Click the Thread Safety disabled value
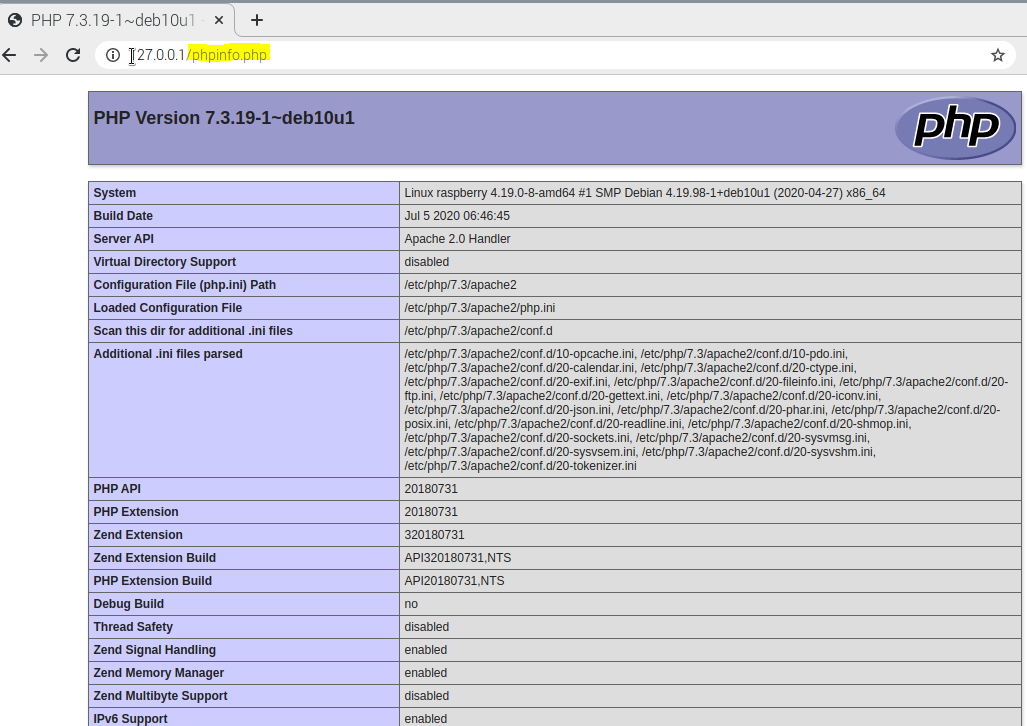 (x=426, y=626)
